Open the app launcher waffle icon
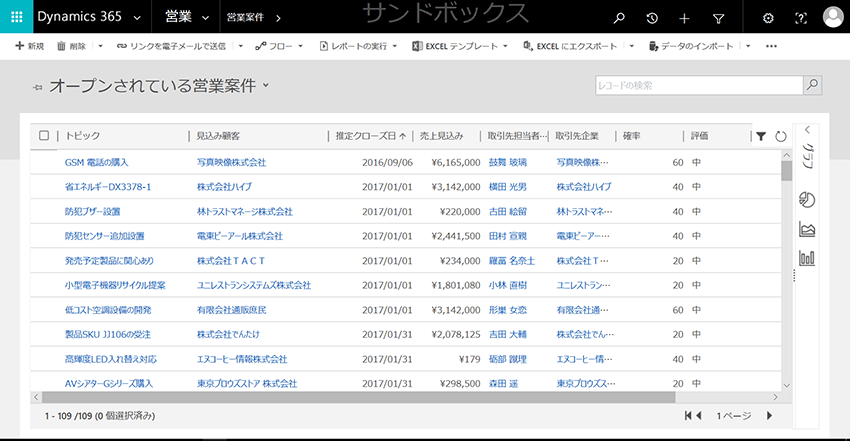The image size is (850, 441). [16, 17]
